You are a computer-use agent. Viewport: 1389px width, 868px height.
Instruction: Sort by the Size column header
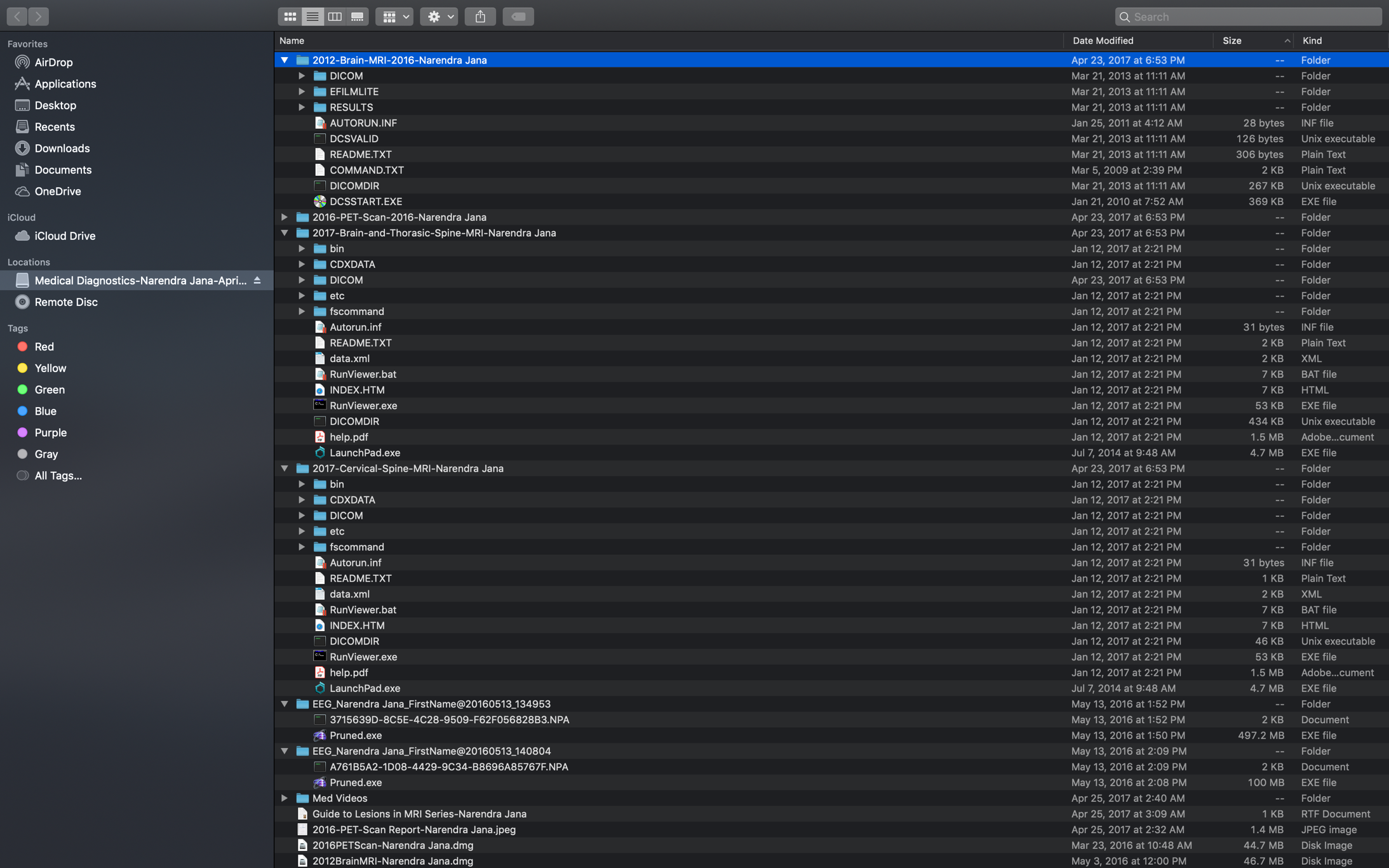tap(1232, 41)
